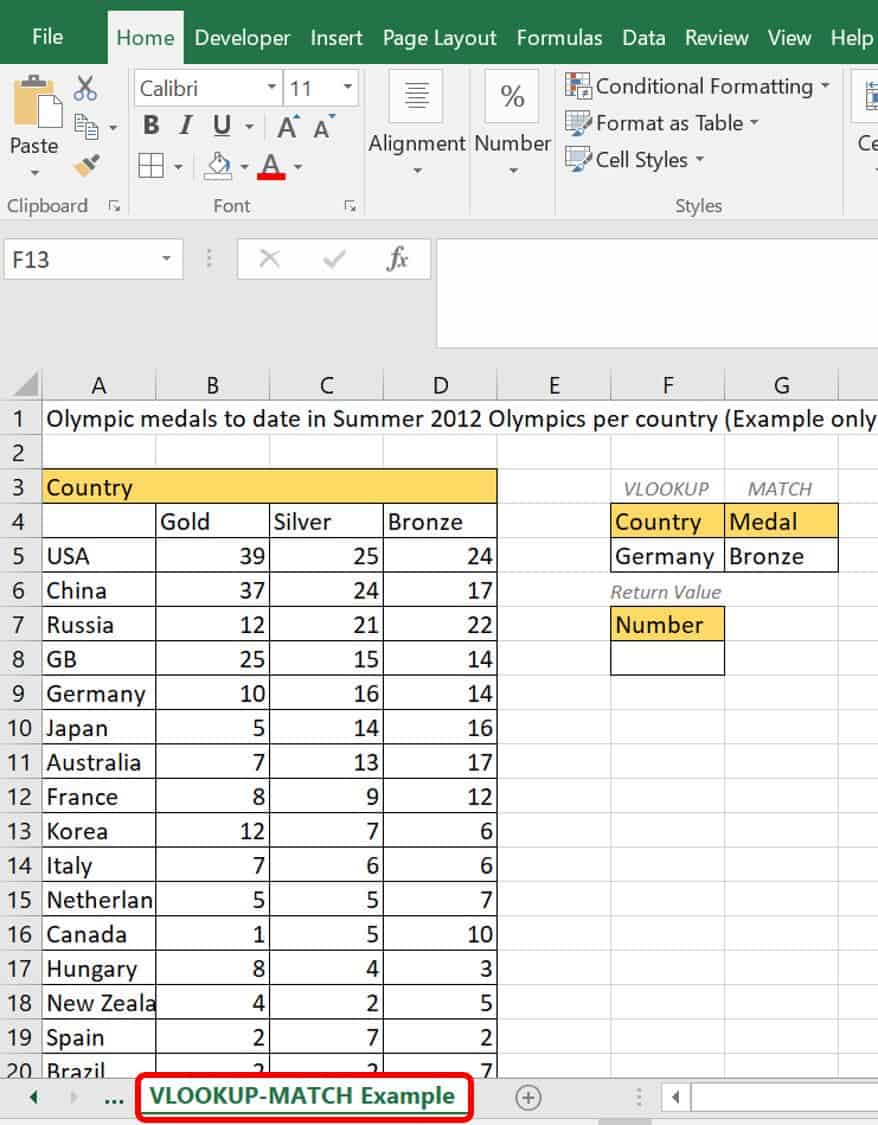Open fill color dropdown arrow
The height and width of the screenshot is (1125, 878).
244,167
